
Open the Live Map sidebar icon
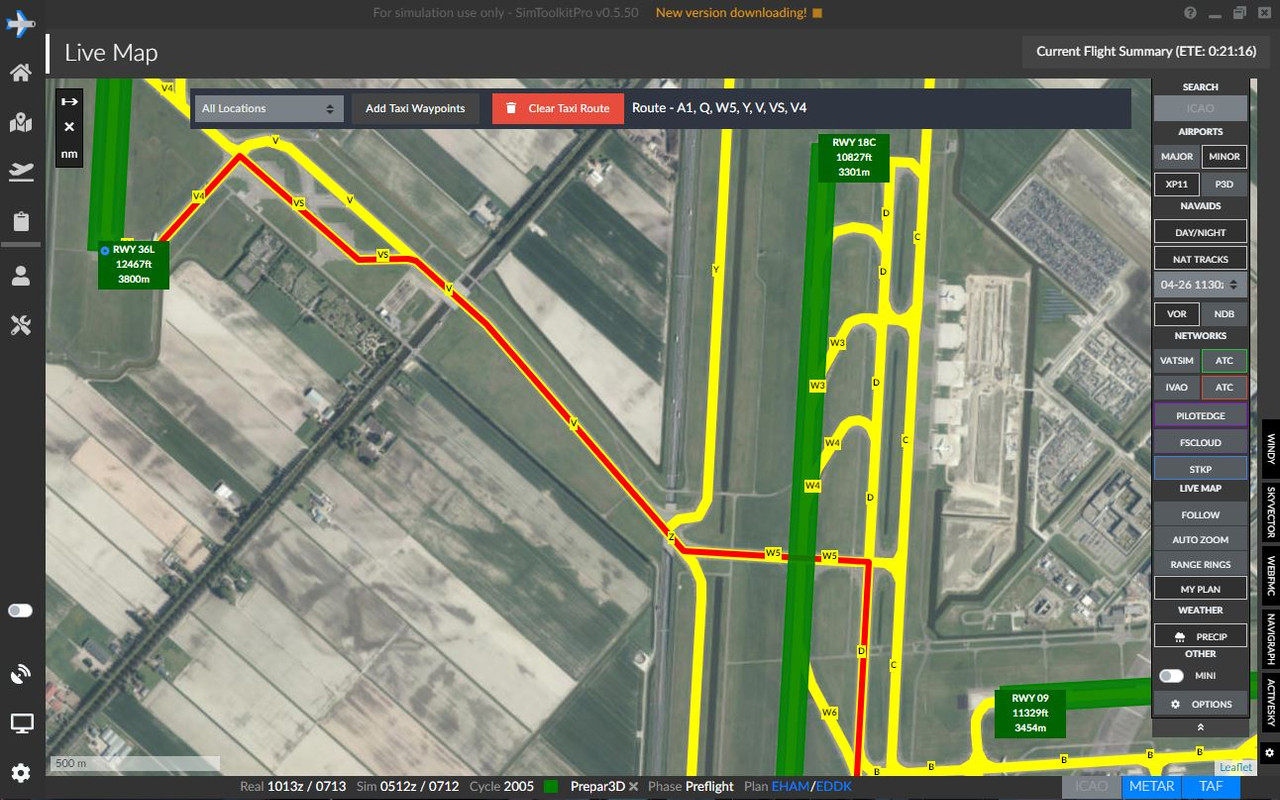click(x=20, y=123)
